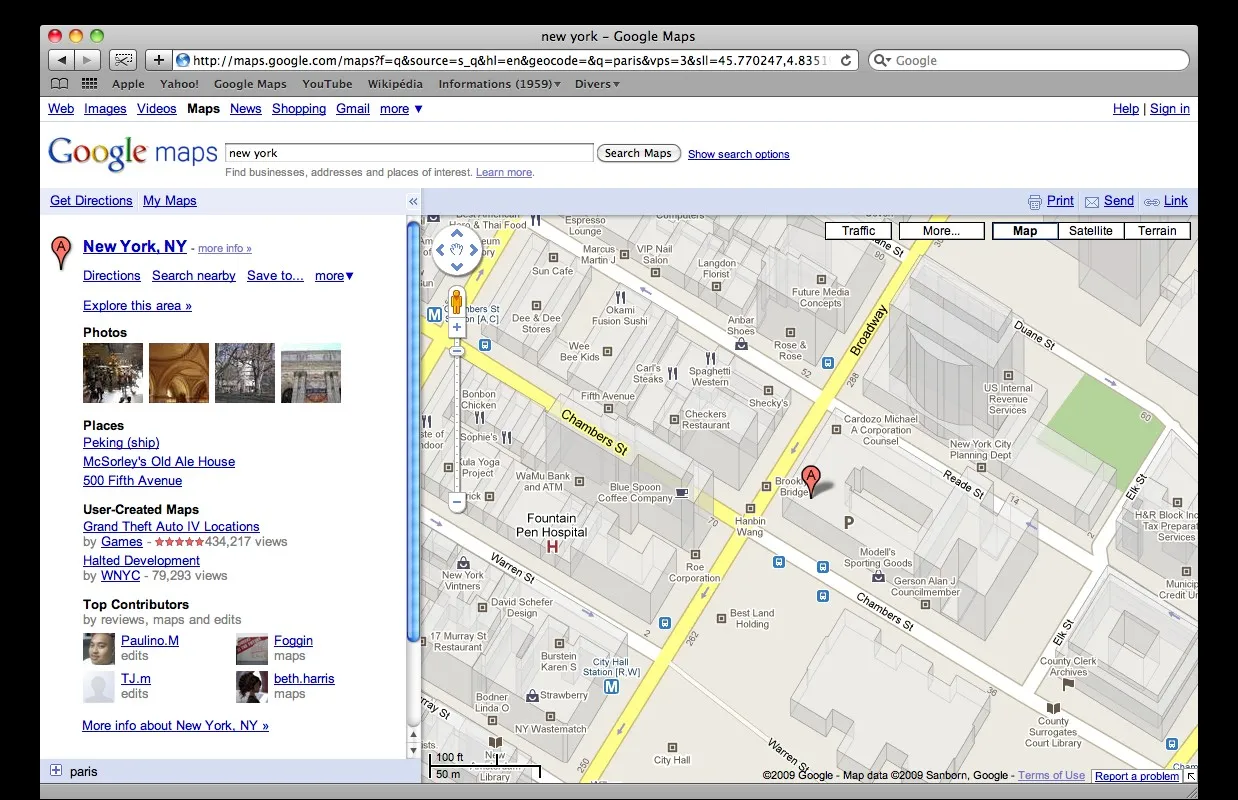Viewport: 1238px width, 800px height.
Task: Collapse the left panel with double chevron
Action: [413, 201]
